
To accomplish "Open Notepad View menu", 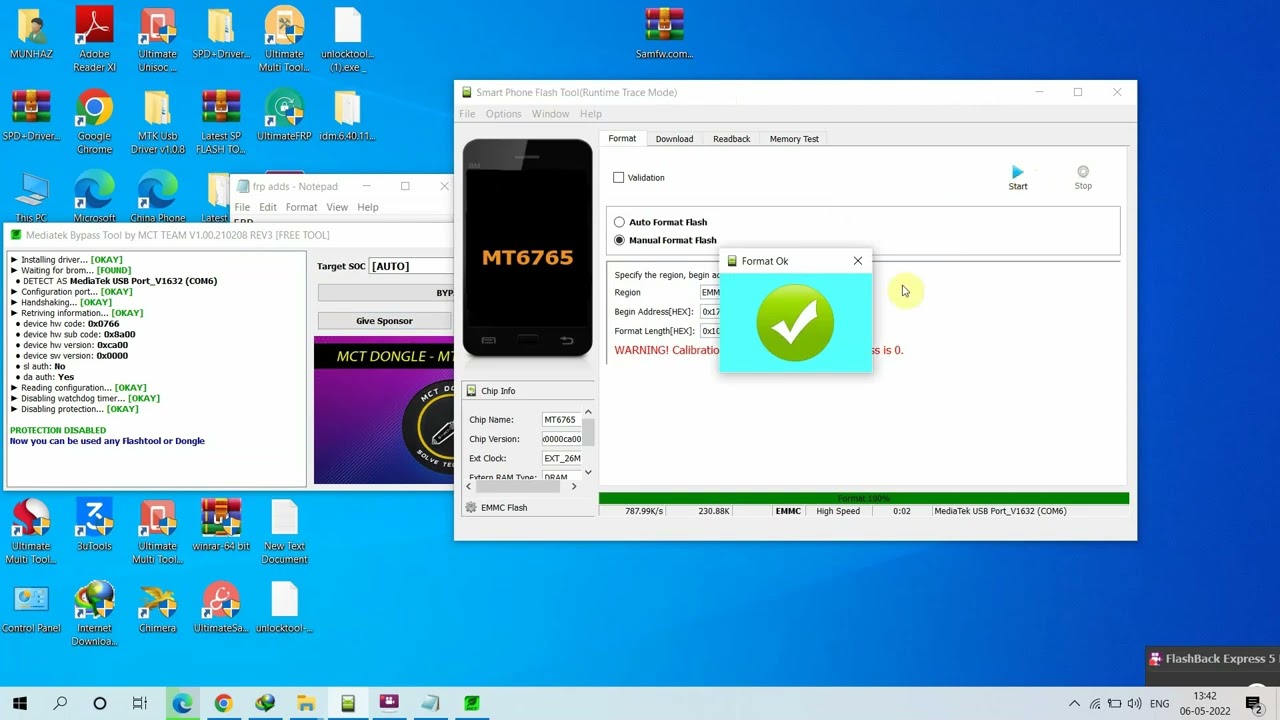I will (x=337, y=207).
